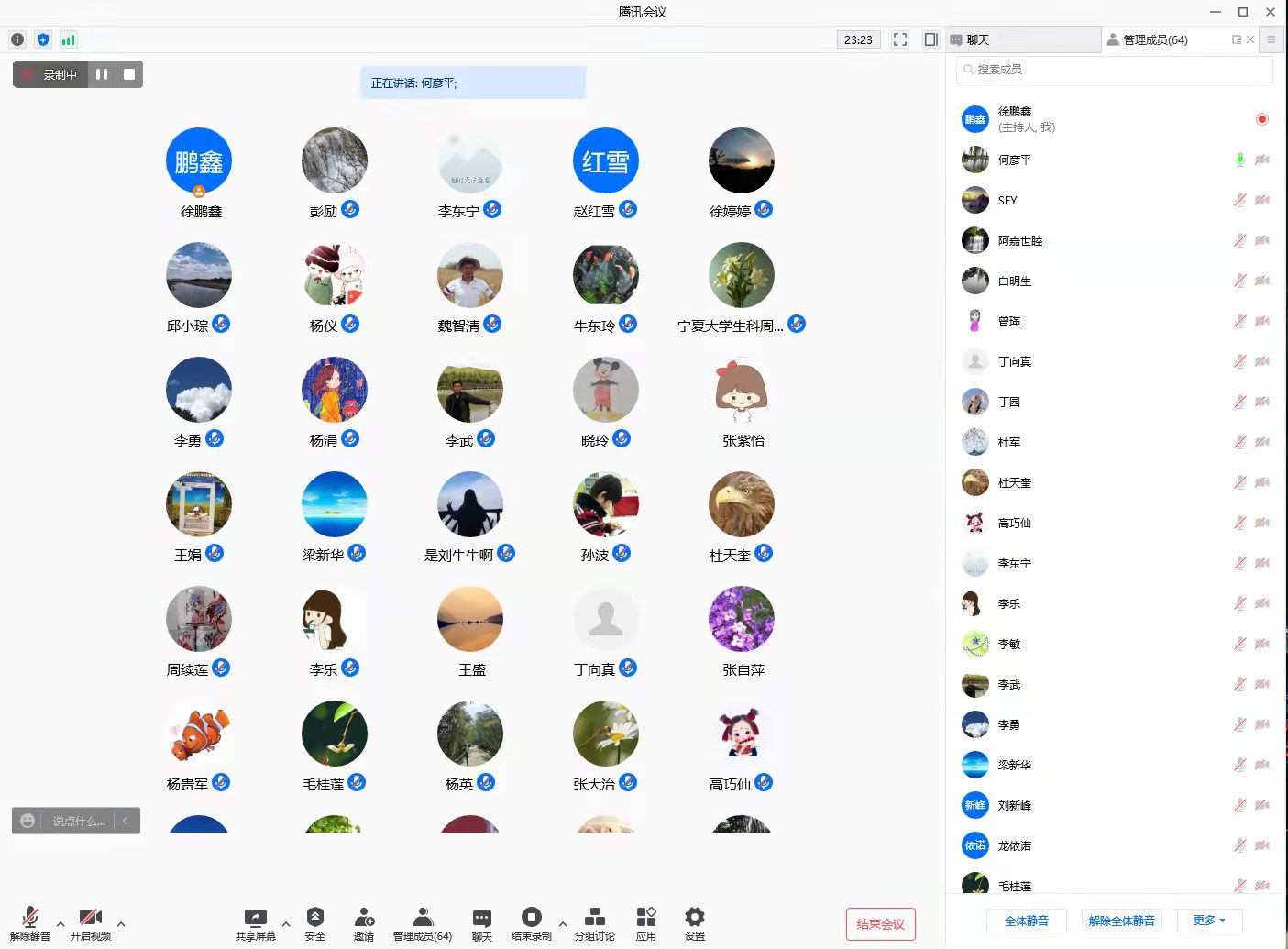Screen dimensions: 1288x949
Task: Click the 正在讲话: 何彦平 speaker banner
Action: 473,83
